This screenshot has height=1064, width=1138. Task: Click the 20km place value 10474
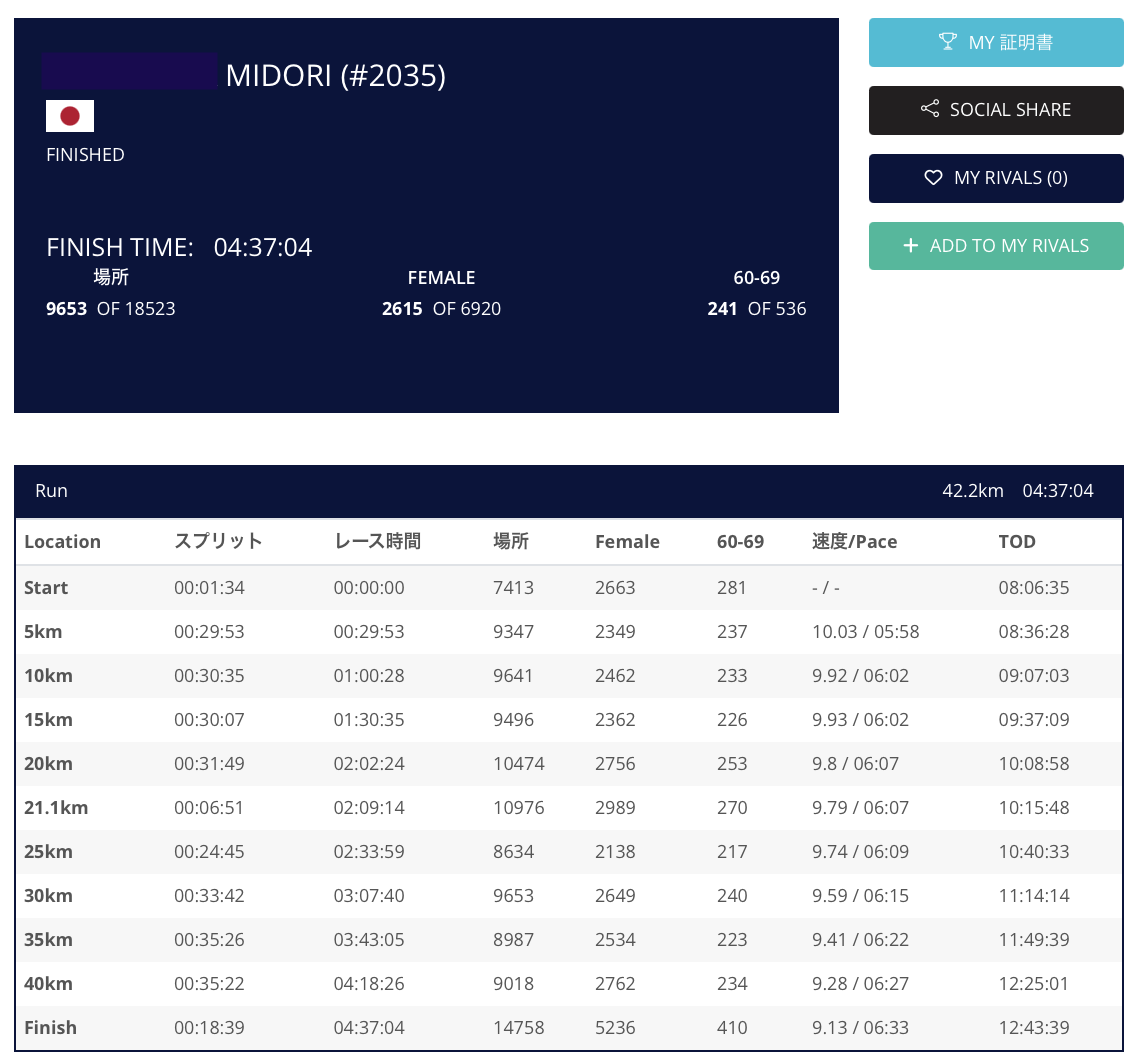[x=518, y=764]
